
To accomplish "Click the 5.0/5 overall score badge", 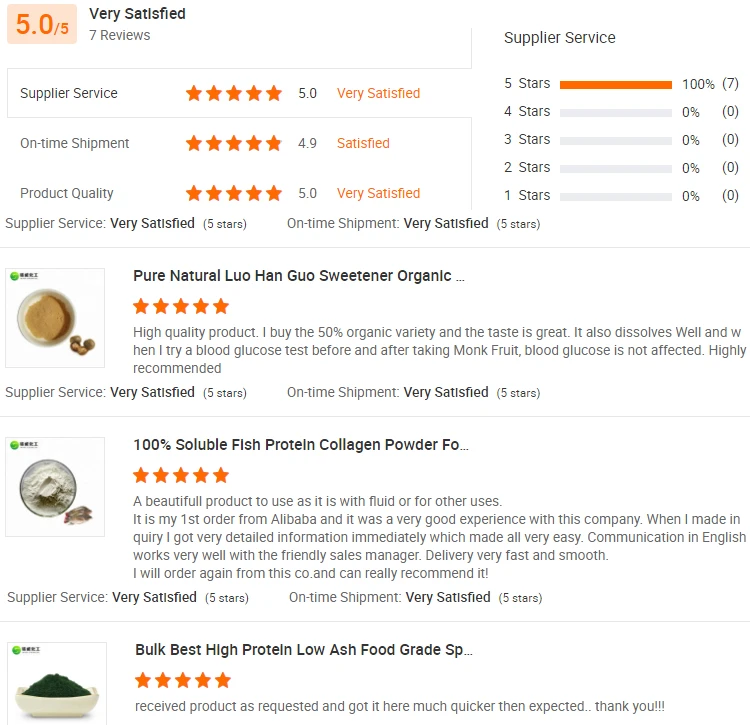I will (42, 25).
